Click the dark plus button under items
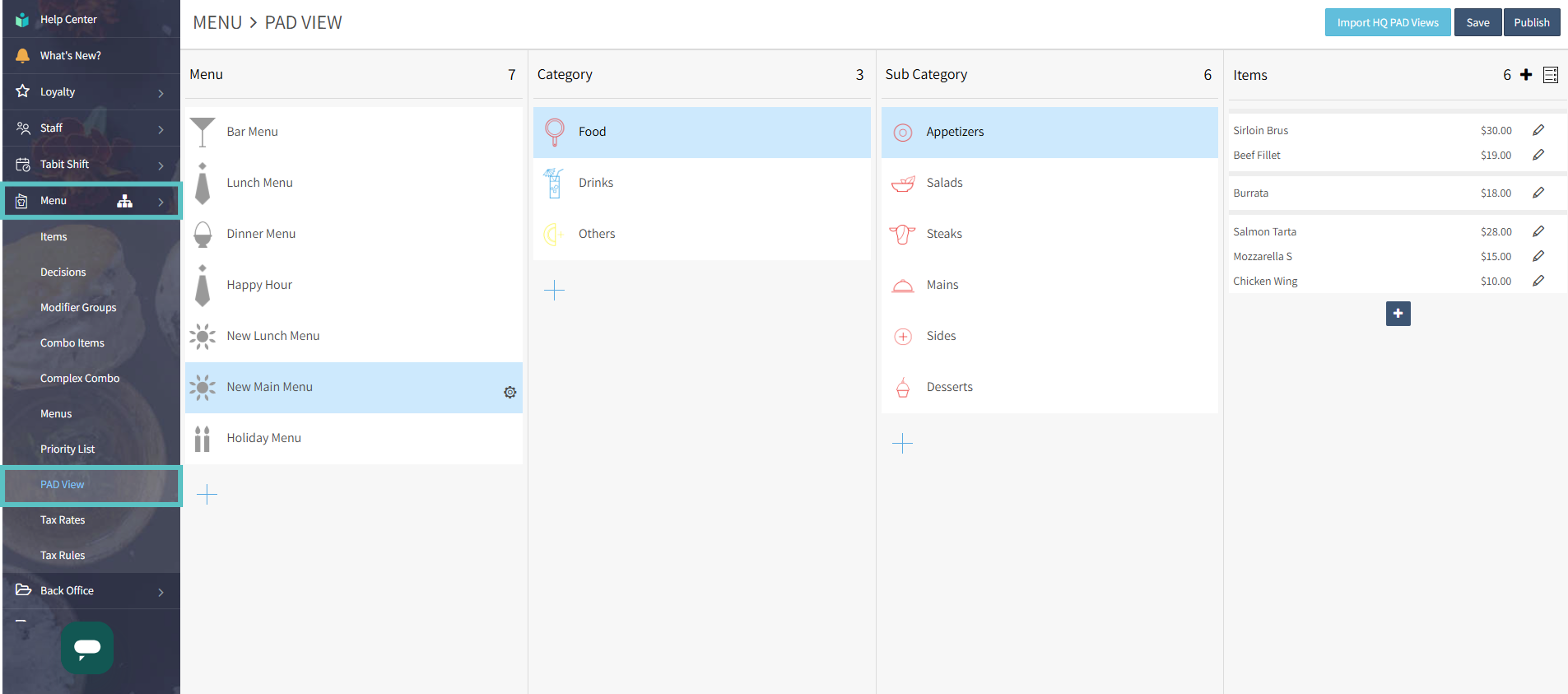The height and width of the screenshot is (694, 1568). [x=1398, y=314]
